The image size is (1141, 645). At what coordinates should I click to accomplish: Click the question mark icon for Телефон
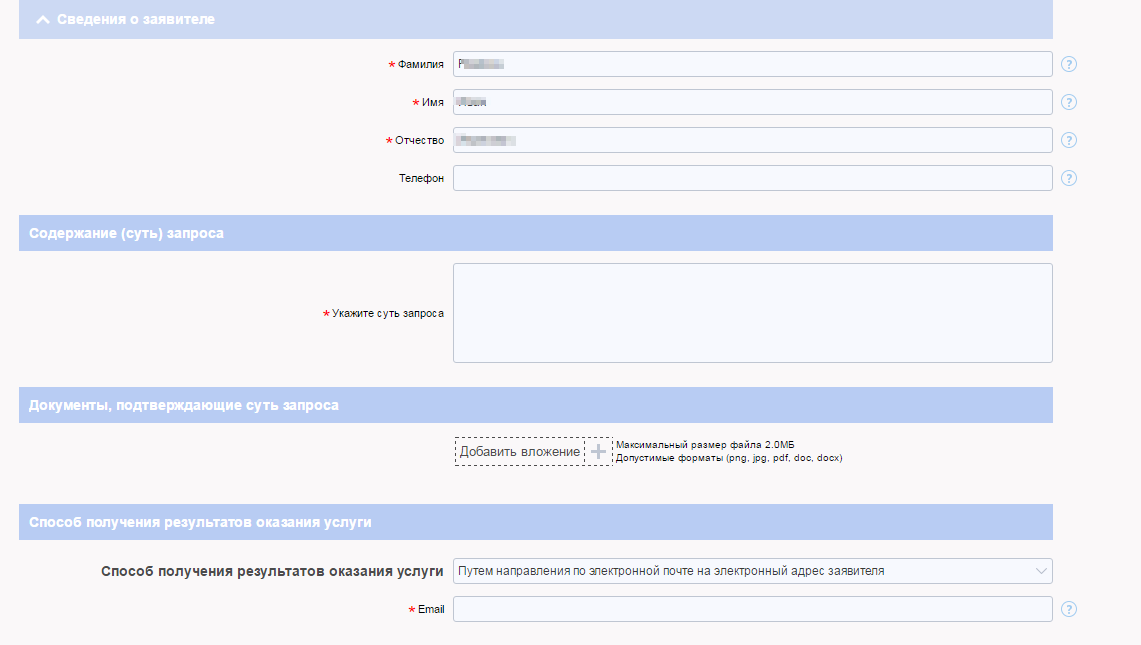1068,178
